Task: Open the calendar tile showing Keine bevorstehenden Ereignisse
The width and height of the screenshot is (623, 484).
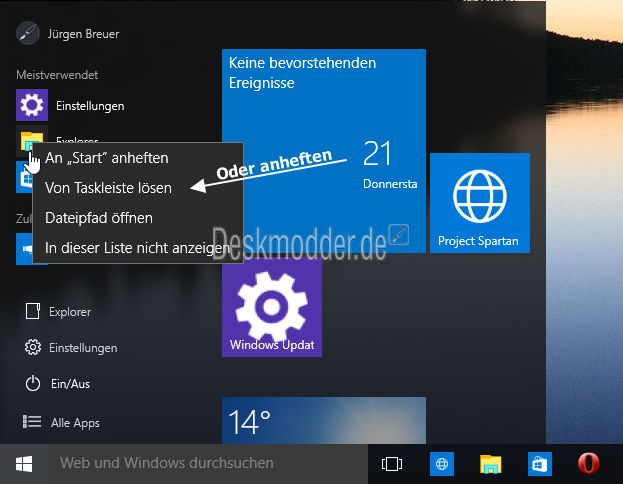Action: pyautogui.click(x=324, y=151)
